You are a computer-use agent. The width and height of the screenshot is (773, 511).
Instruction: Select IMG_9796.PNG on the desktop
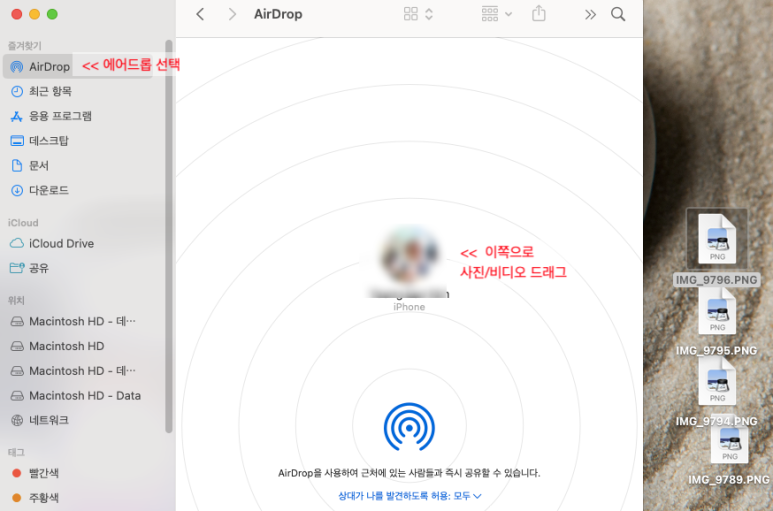tap(717, 247)
